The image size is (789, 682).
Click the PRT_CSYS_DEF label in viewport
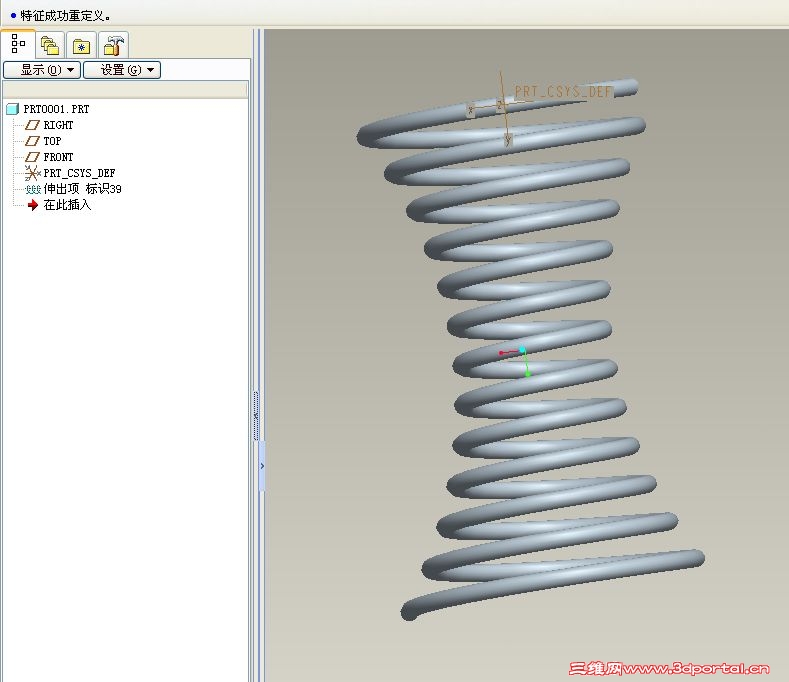pyautogui.click(x=563, y=92)
